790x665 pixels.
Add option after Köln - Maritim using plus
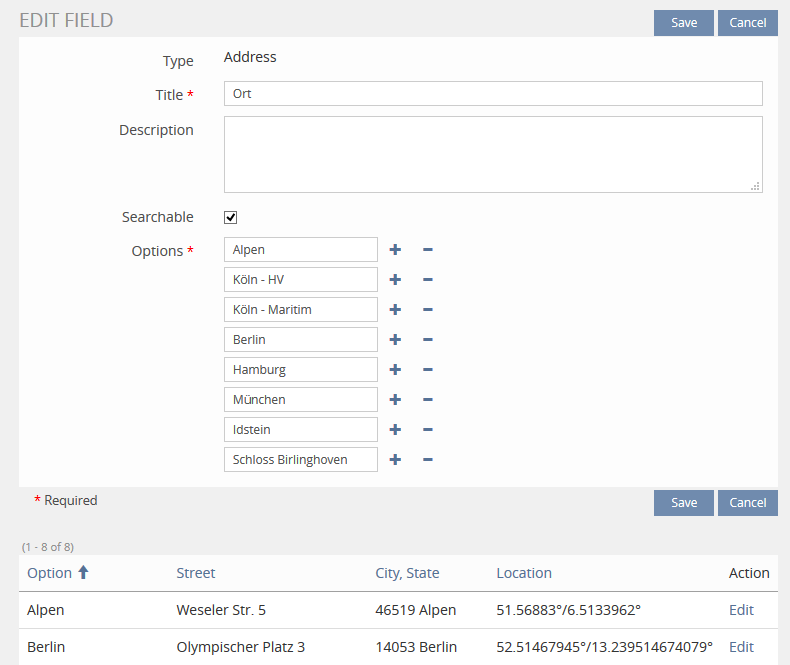395,310
